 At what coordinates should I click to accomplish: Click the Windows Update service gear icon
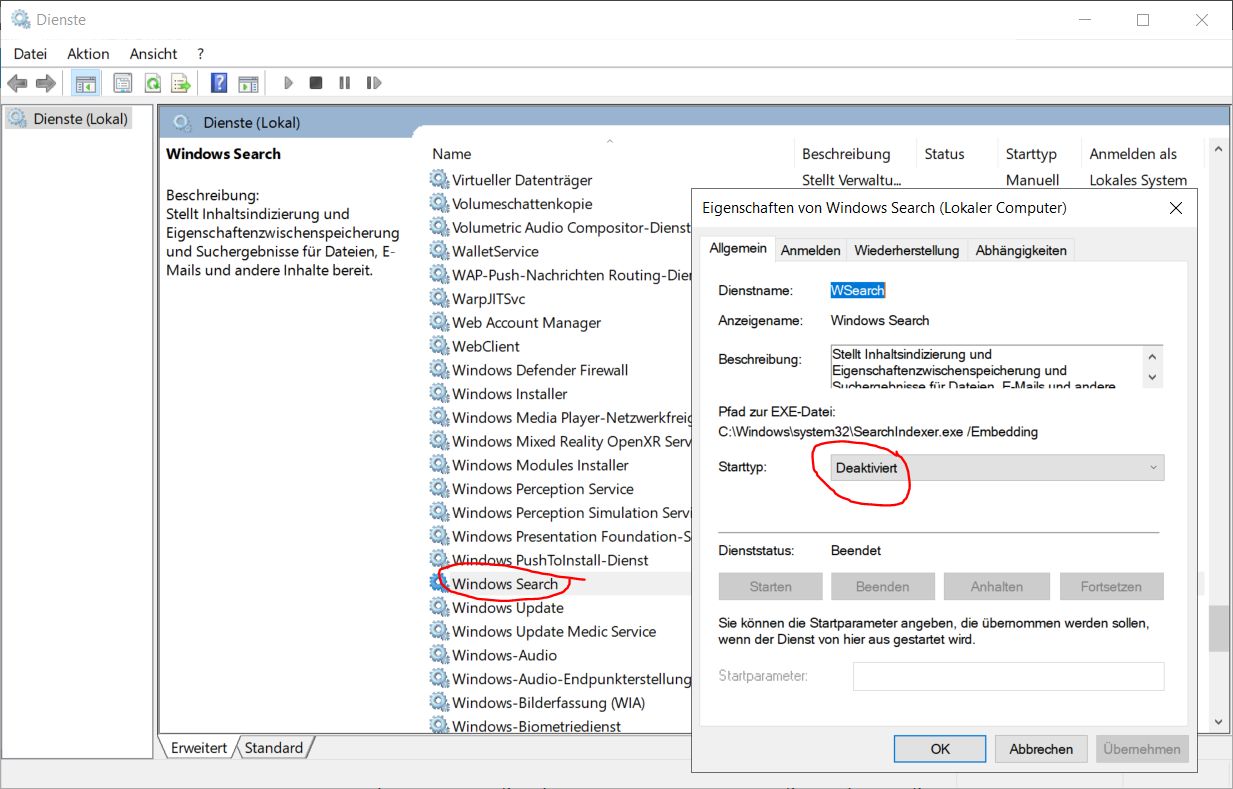click(x=439, y=608)
